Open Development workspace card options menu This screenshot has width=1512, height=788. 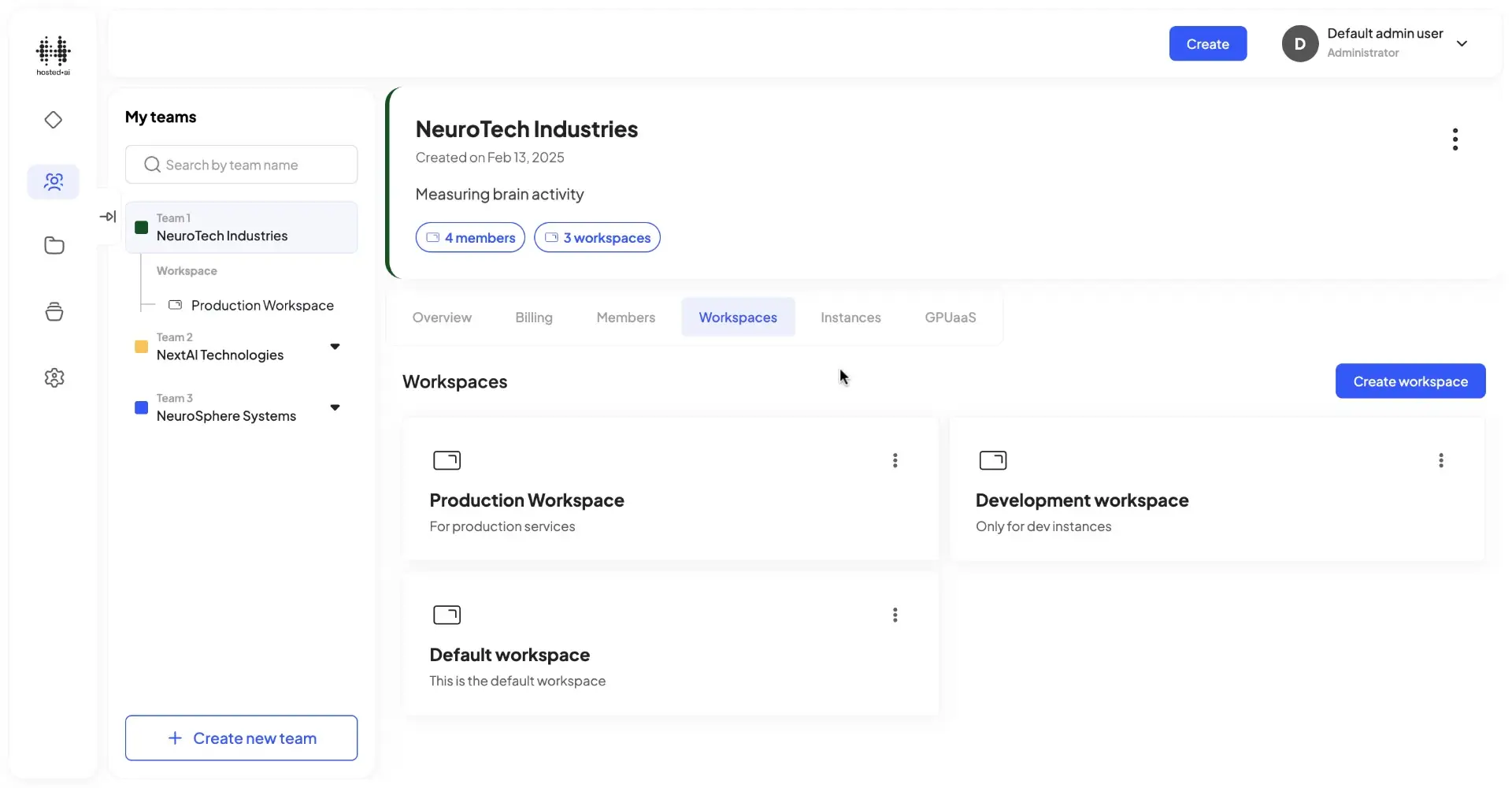(1442, 460)
